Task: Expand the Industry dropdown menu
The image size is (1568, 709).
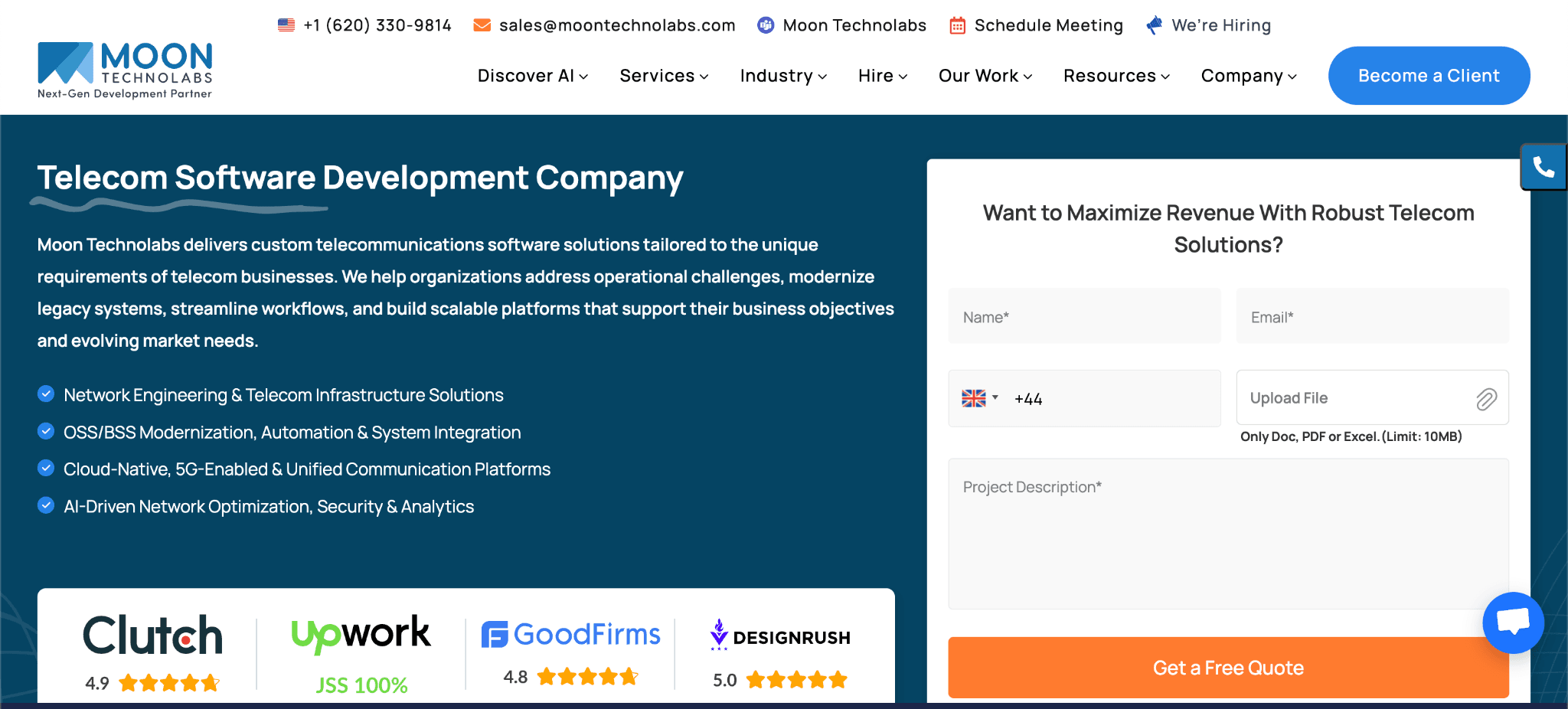Action: [x=783, y=76]
